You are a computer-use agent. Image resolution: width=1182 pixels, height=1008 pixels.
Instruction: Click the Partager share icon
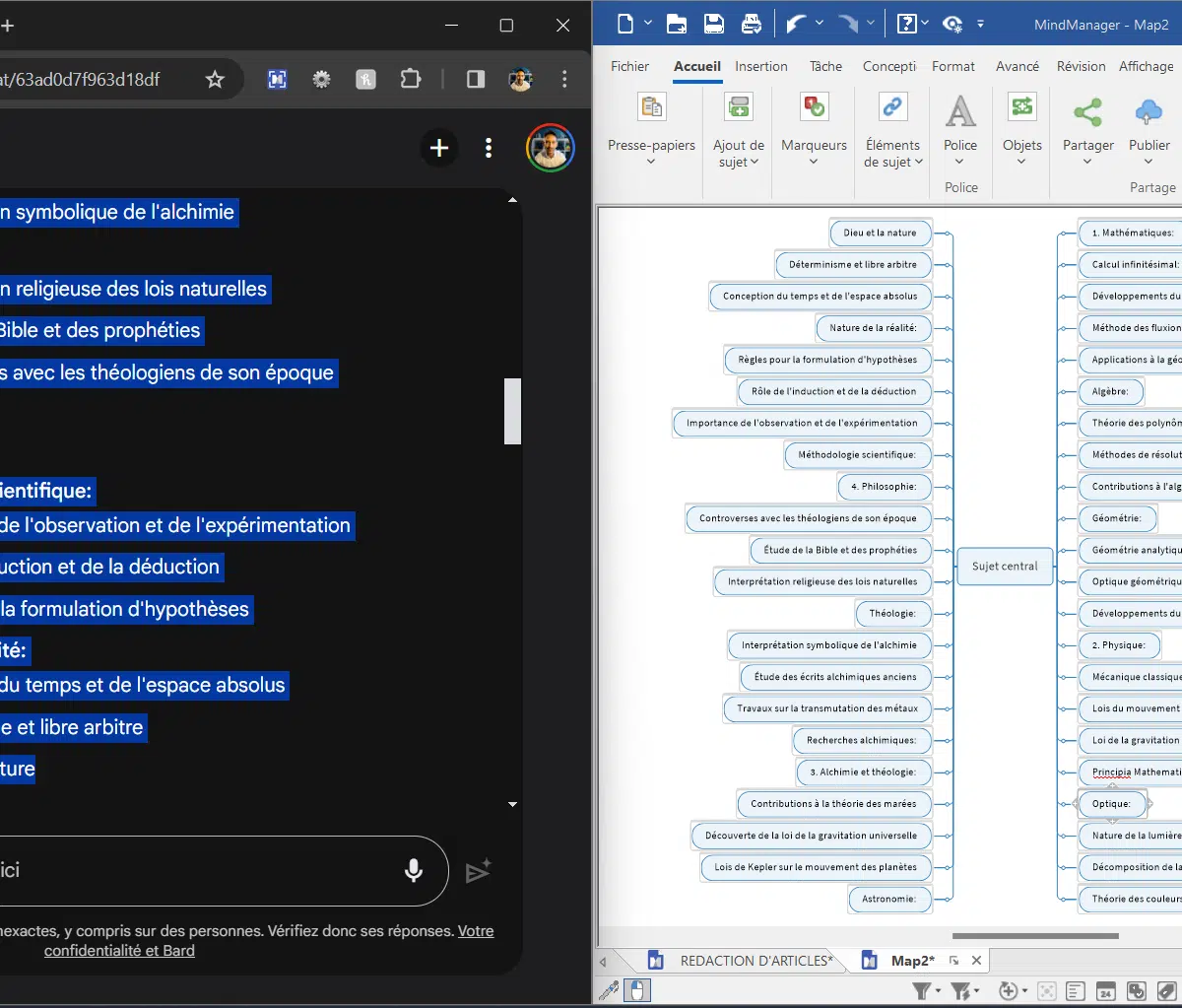coord(1087,111)
